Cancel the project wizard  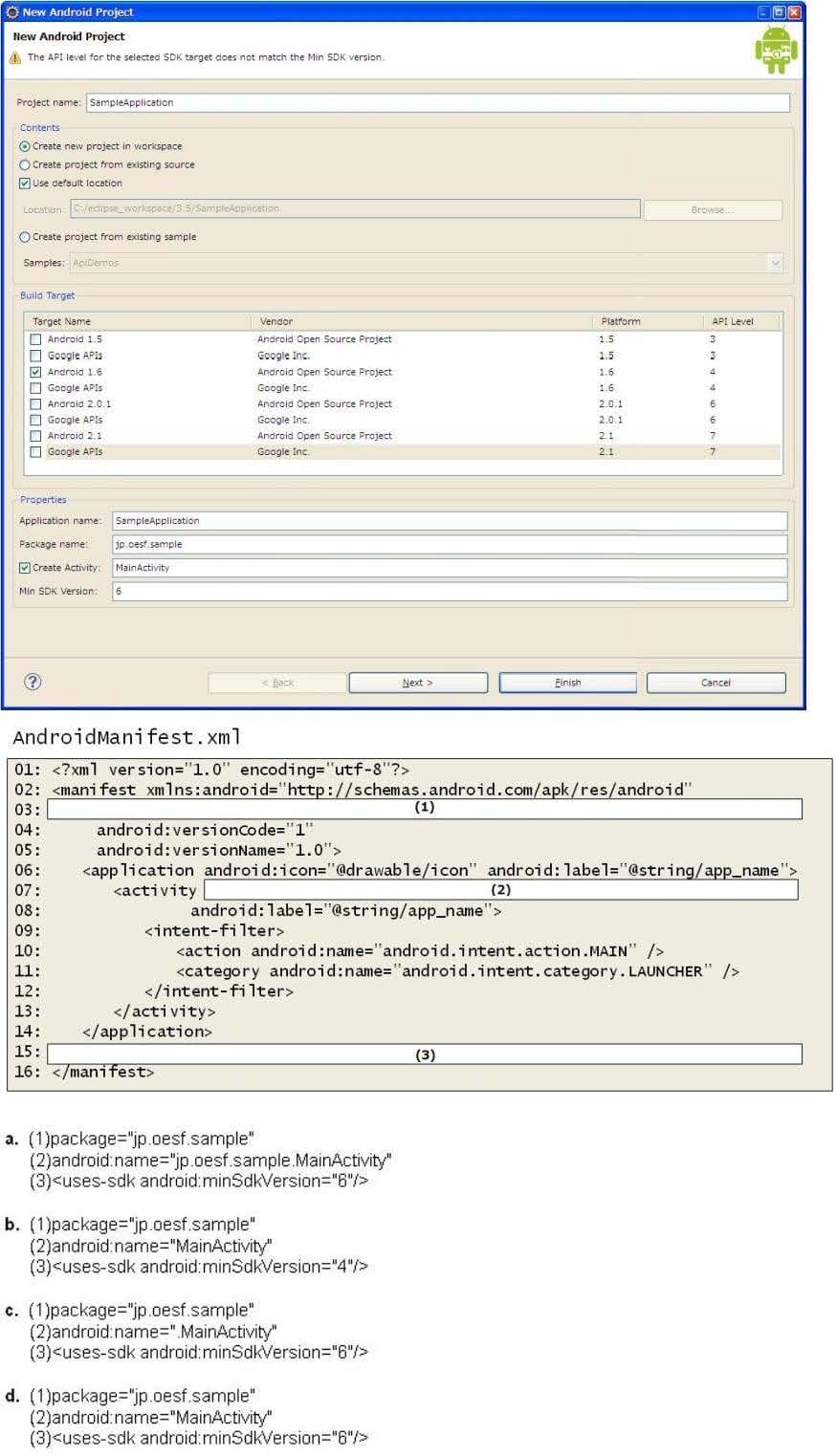(x=716, y=683)
